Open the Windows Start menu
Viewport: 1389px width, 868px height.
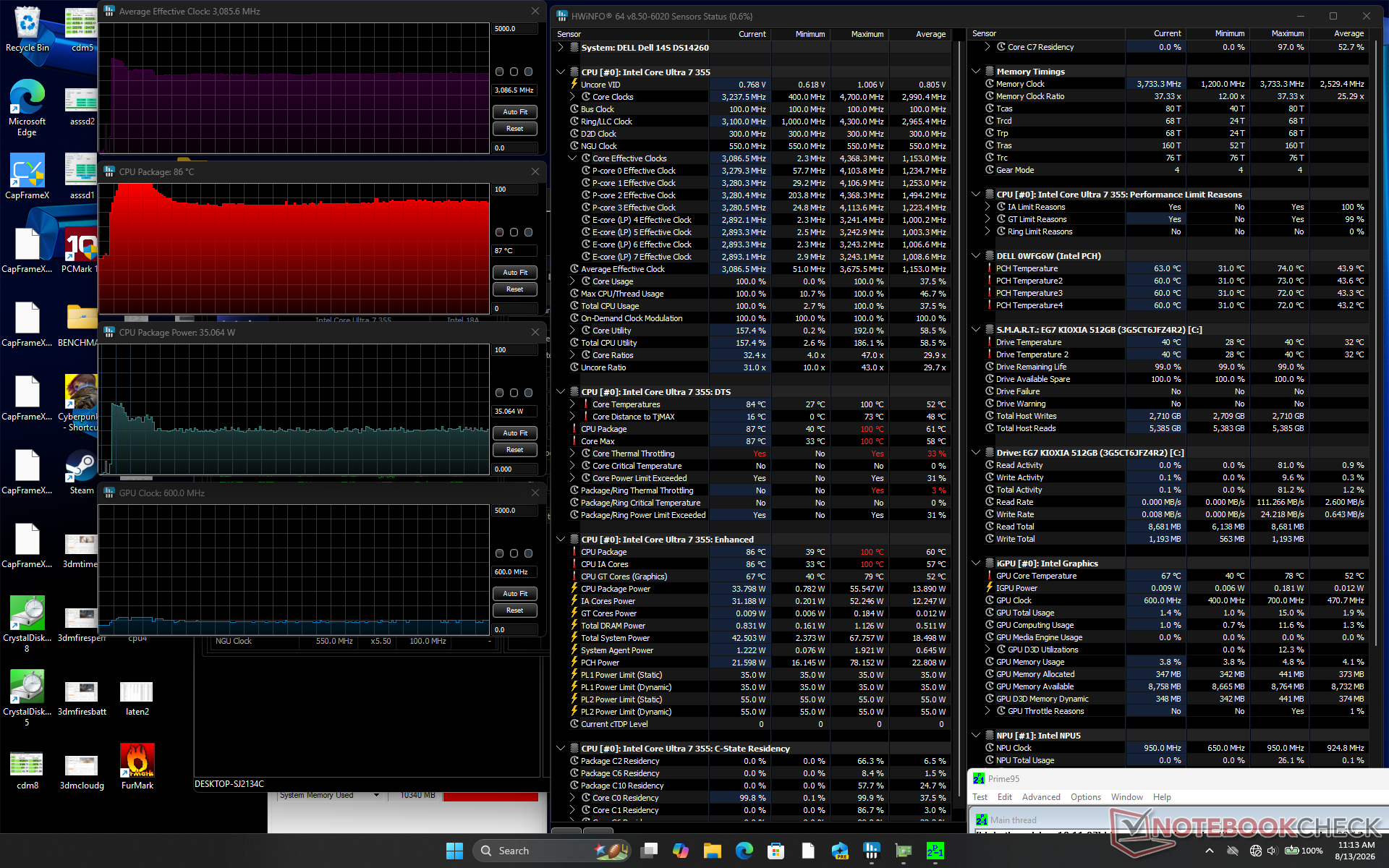click(454, 851)
